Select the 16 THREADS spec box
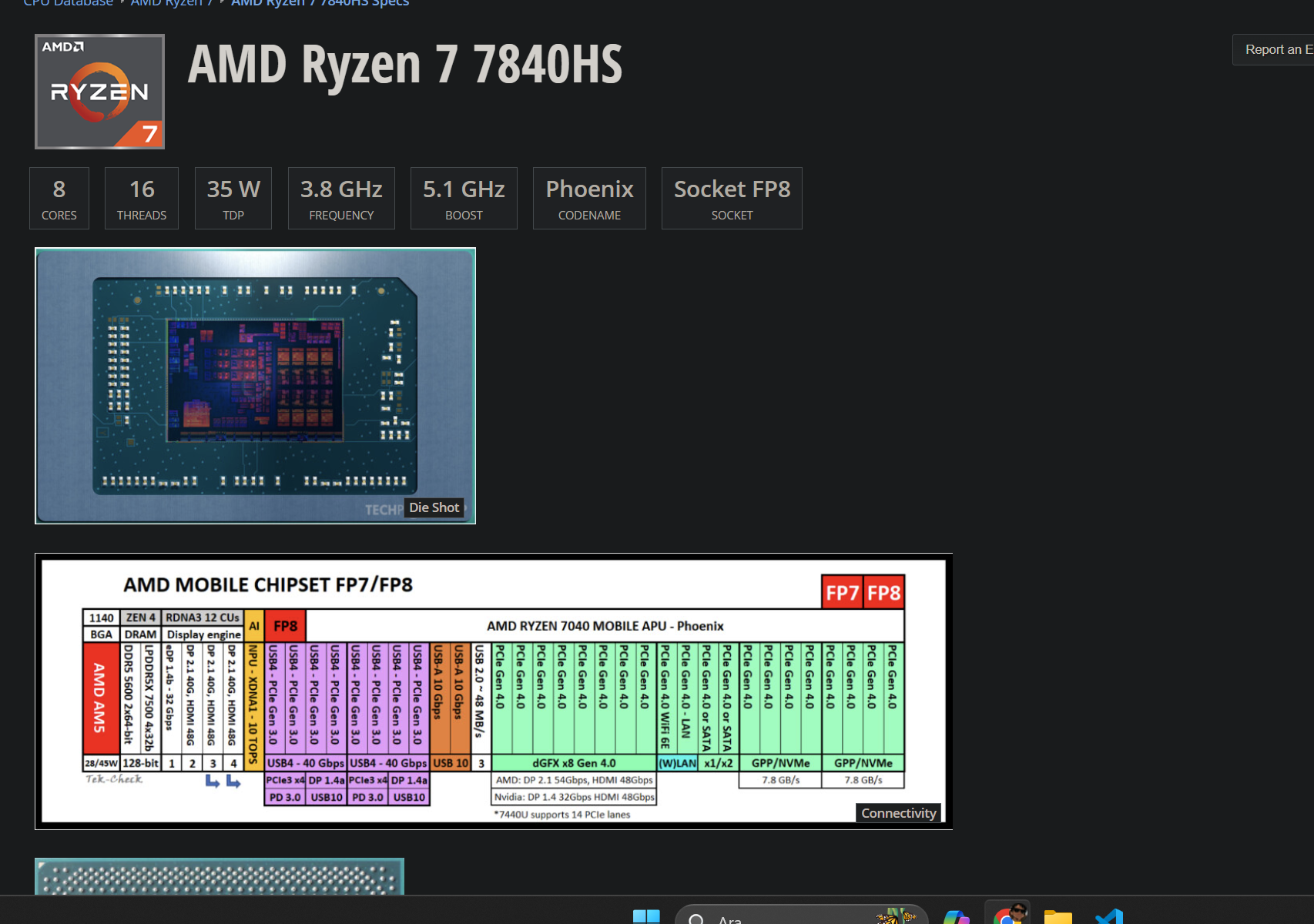 click(x=142, y=198)
